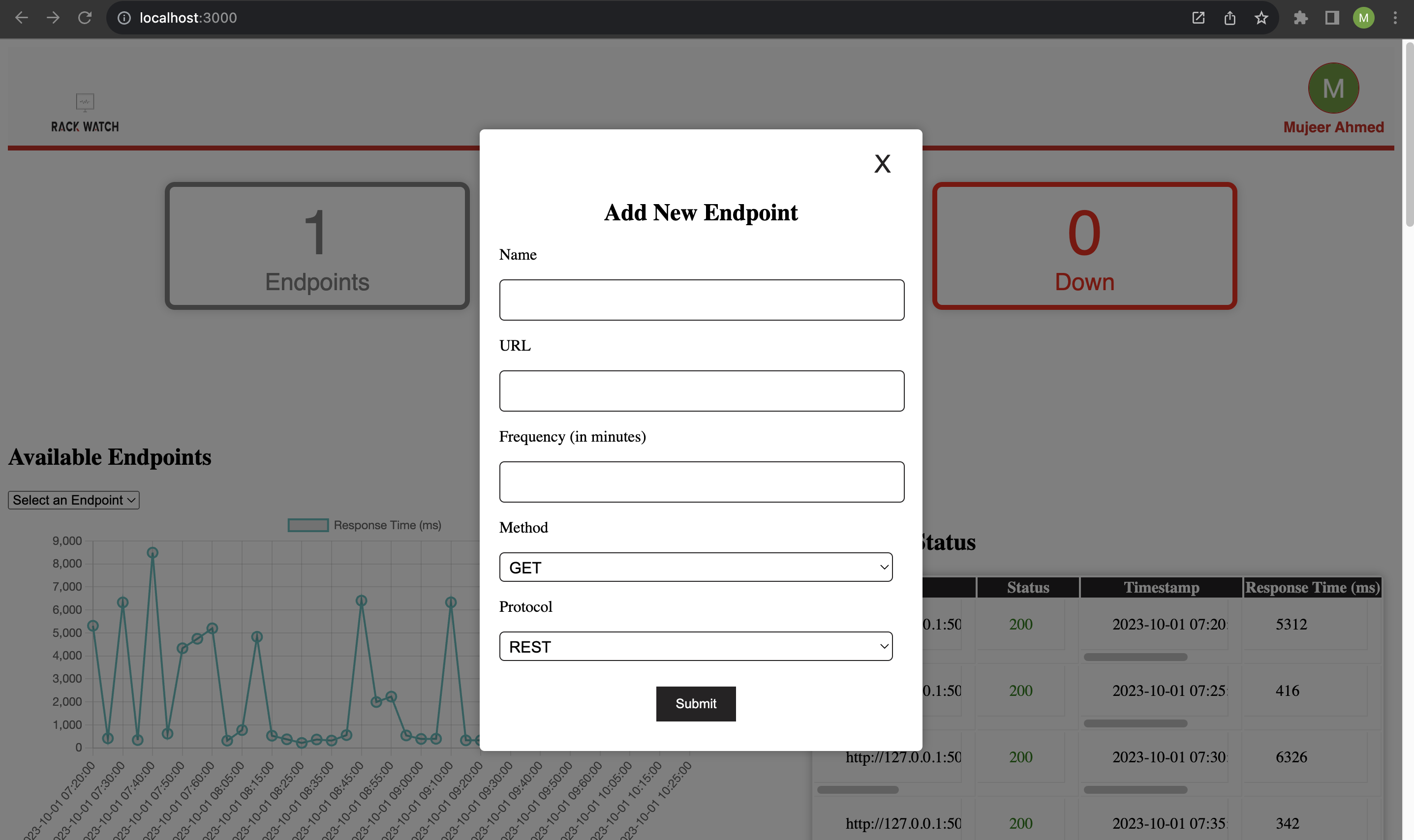Click the Frequency in minutes field
This screenshot has width=1414, height=840.
(701, 481)
